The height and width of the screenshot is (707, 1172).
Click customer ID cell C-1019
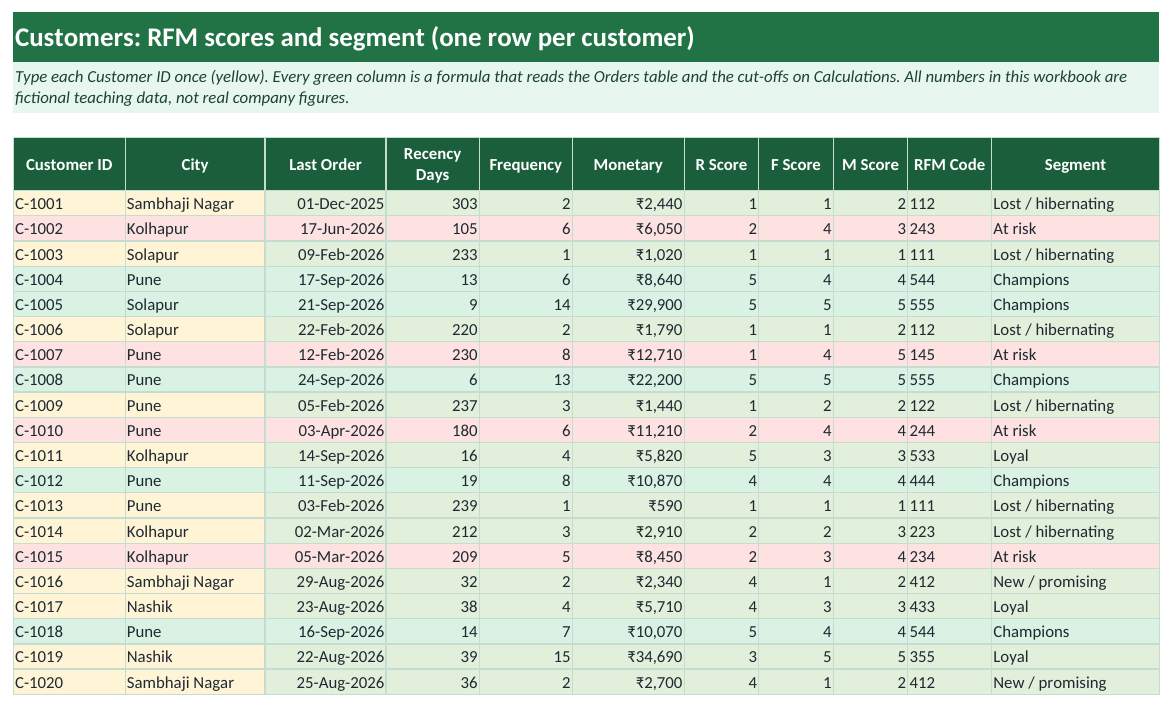tap(70, 657)
